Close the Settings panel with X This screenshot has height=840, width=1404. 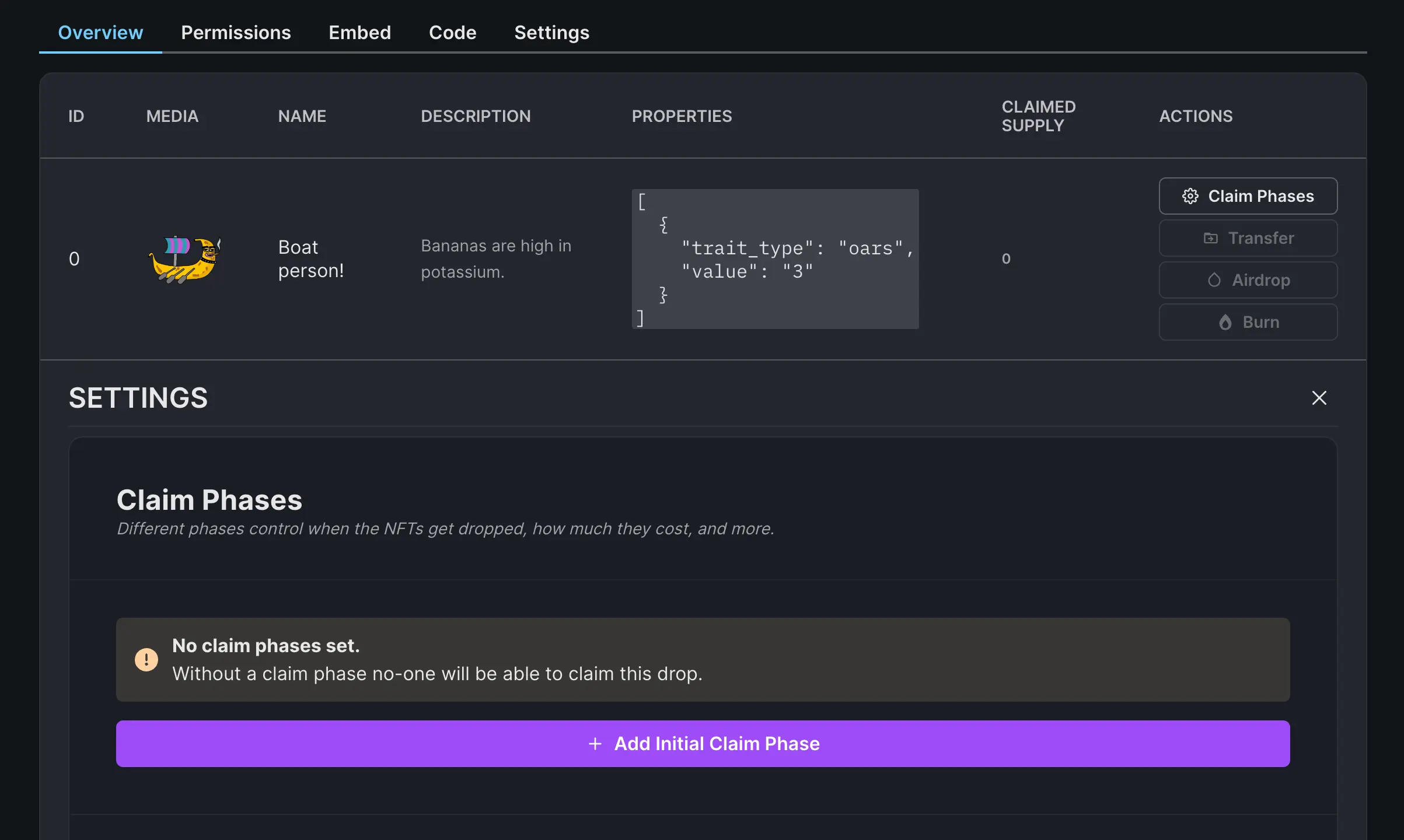click(x=1319, y=398)
